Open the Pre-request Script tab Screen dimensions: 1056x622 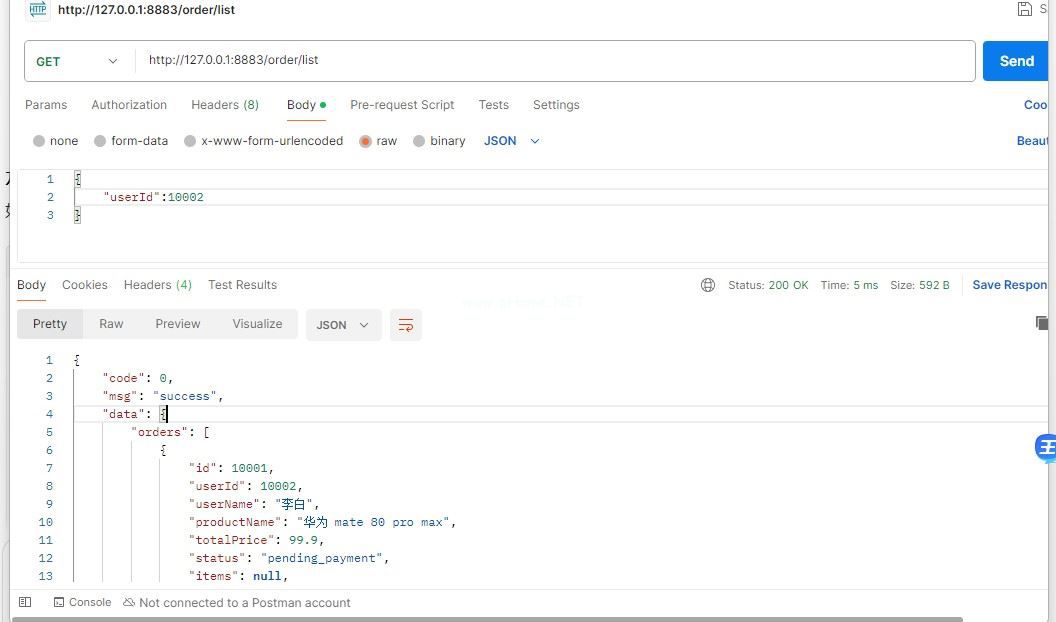(x=402, y=105)
